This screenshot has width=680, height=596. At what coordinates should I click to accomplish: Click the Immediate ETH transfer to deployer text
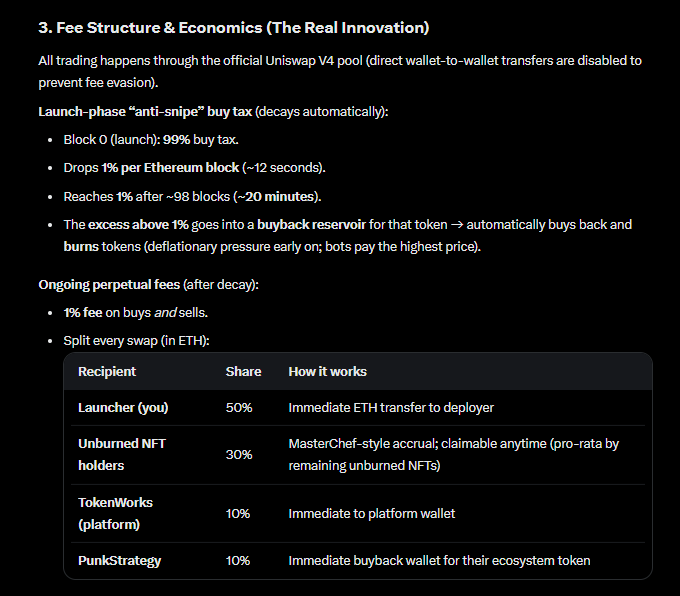coord(391,408)
